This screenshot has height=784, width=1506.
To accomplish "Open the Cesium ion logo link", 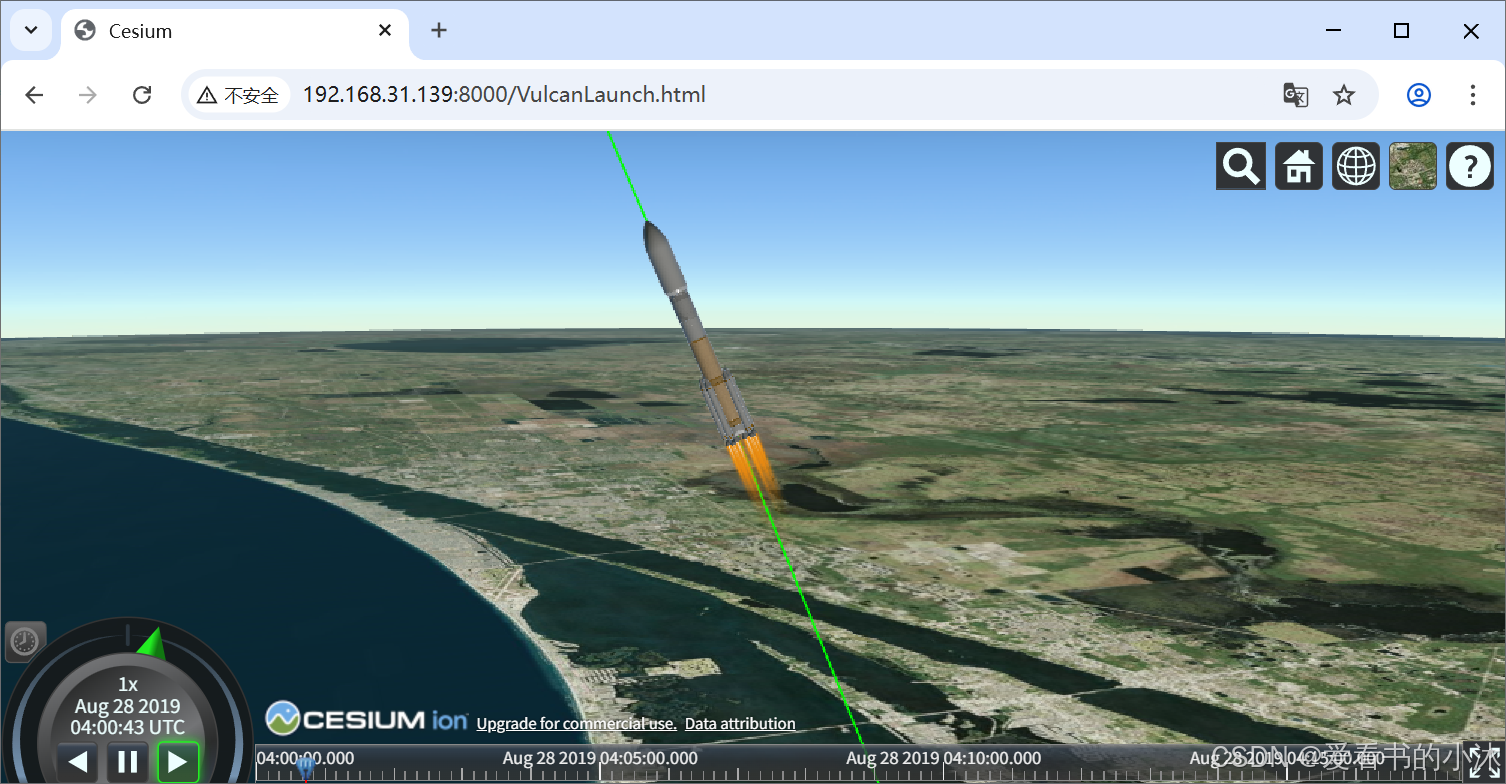I will click(366, 719).
